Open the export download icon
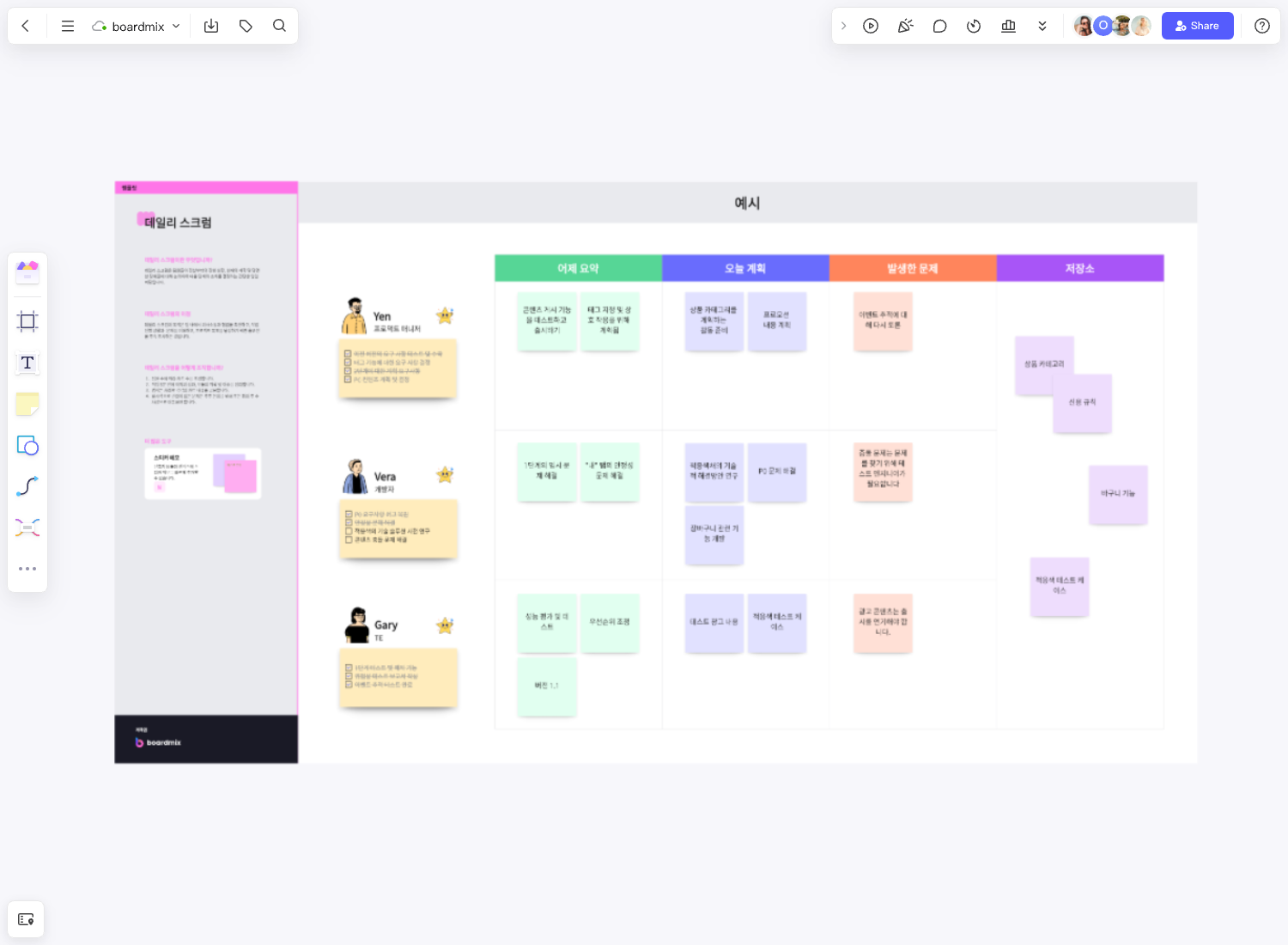 [211, 26]
